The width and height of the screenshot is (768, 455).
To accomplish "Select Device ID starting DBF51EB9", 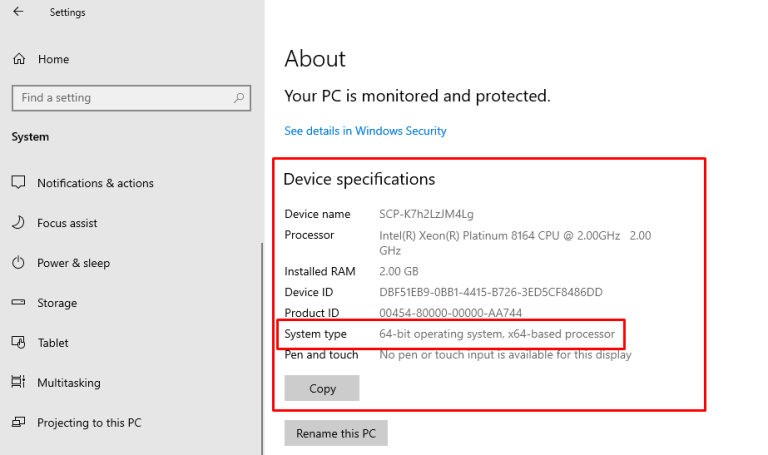I will tap(491, 292).
